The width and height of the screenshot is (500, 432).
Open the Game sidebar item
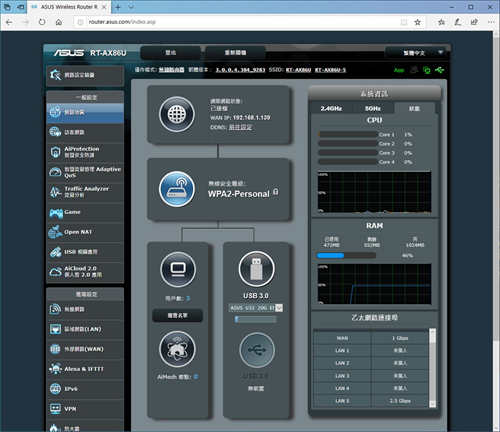coord(85,212)
